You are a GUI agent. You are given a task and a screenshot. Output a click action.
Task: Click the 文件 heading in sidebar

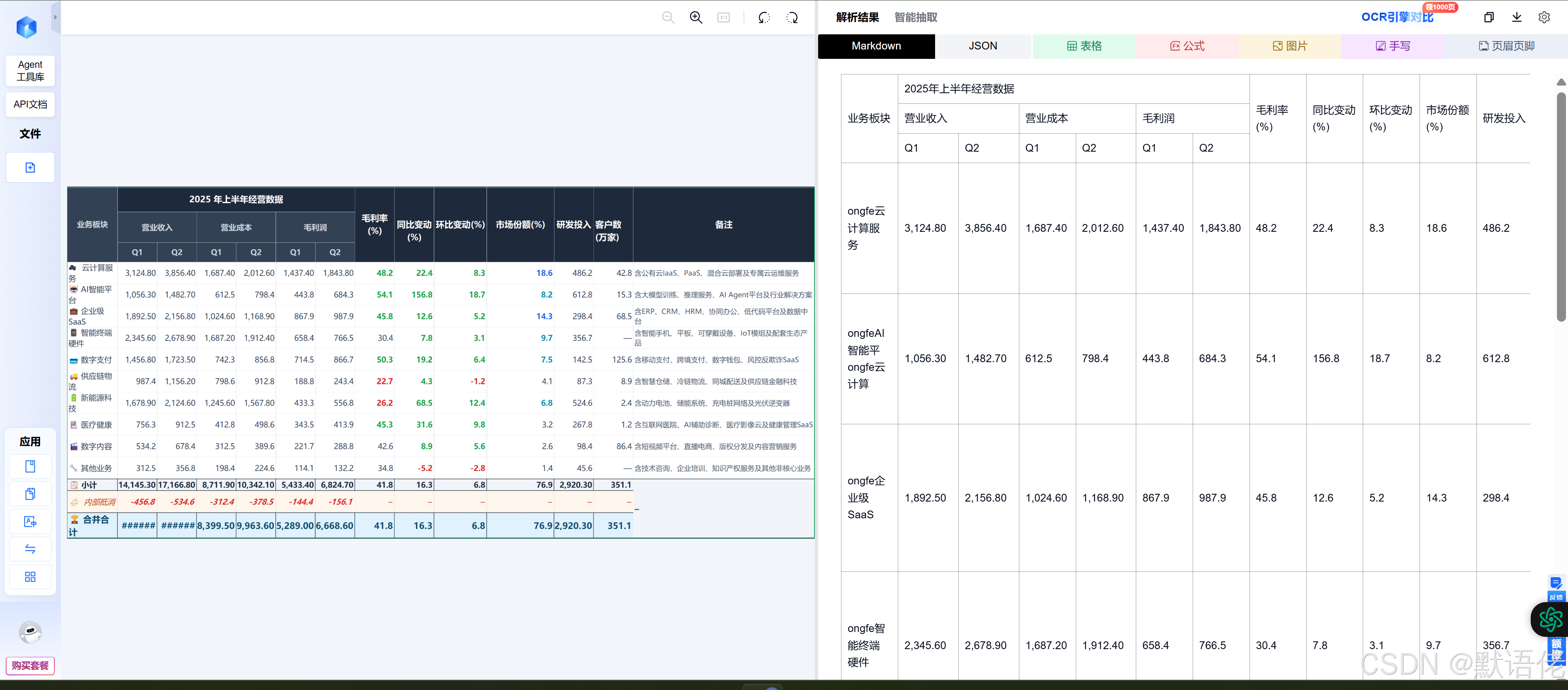click(30, 134)
